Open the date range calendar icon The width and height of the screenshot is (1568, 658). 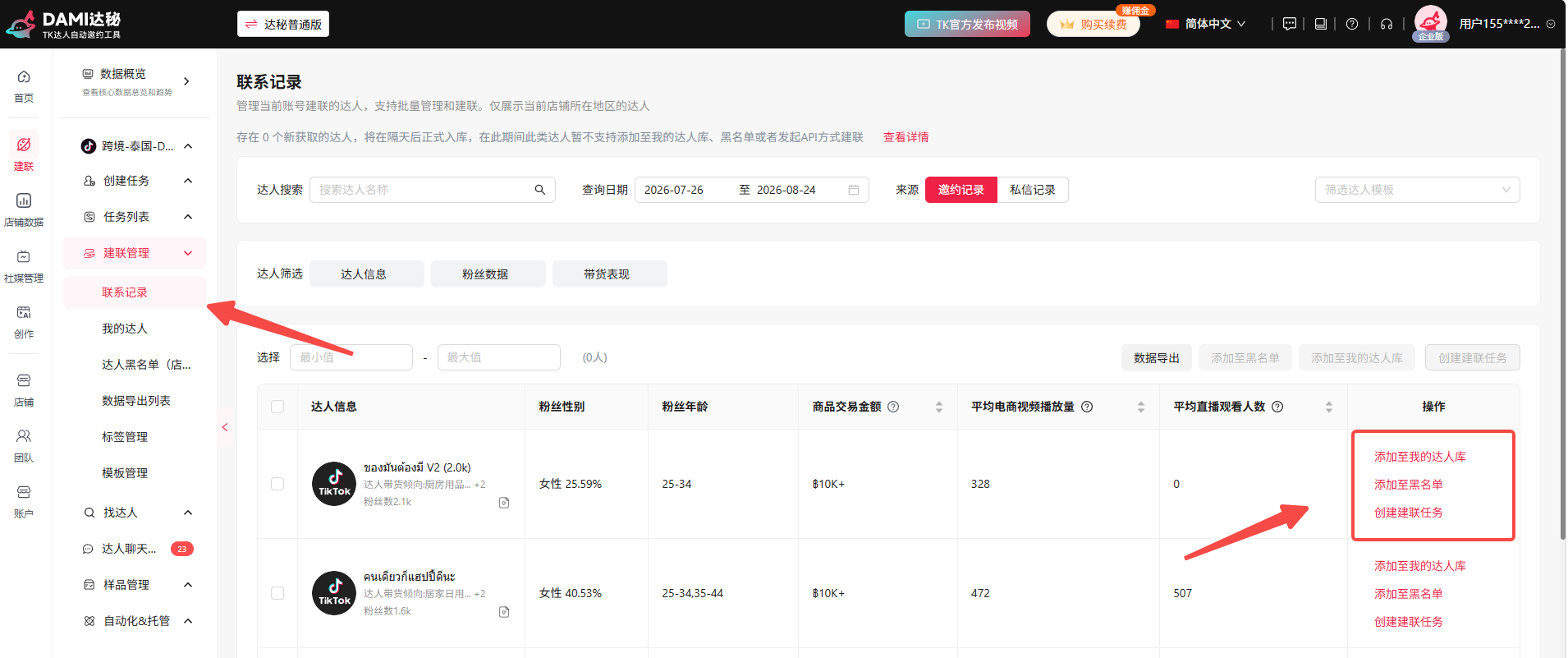(854, 190)
